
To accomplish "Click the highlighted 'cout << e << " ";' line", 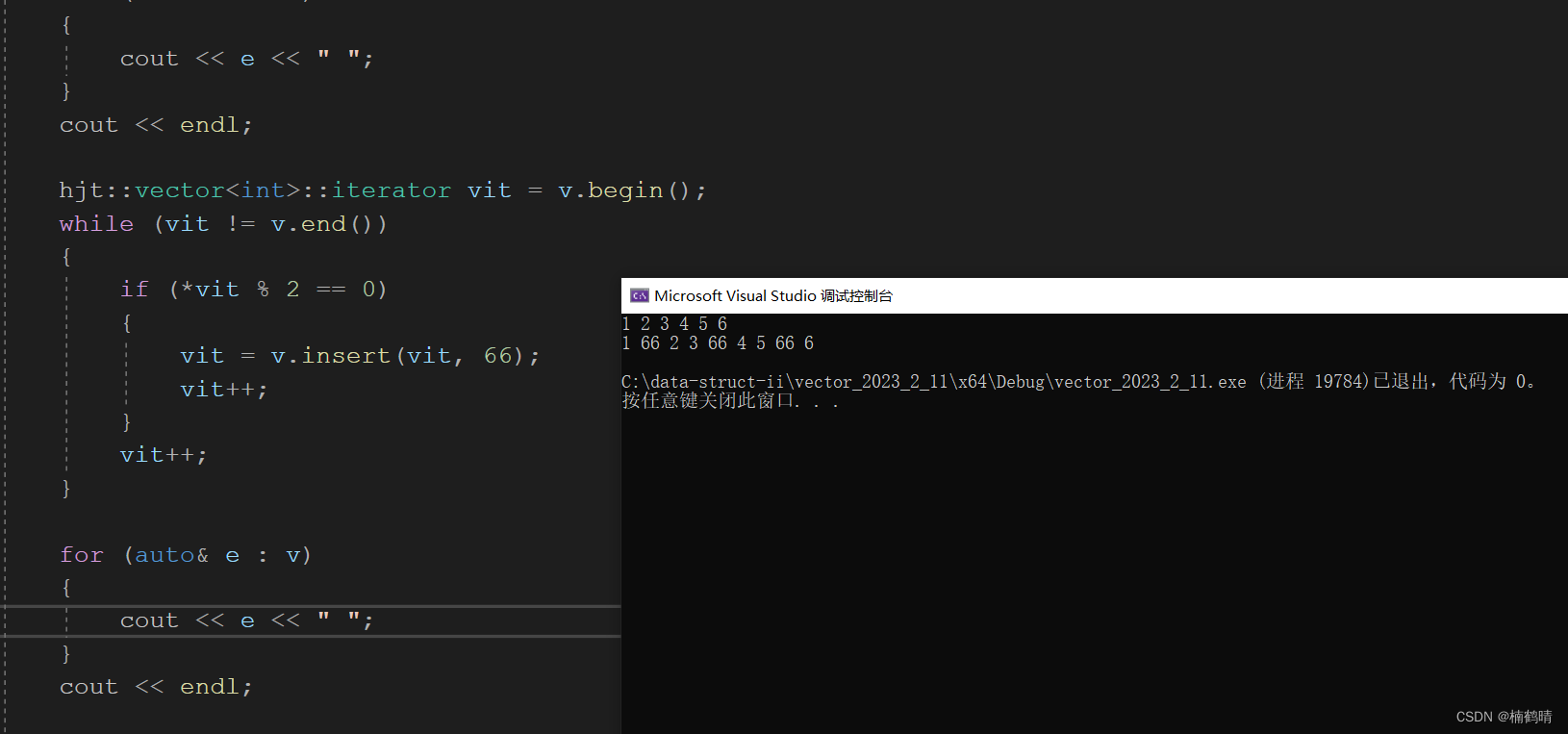I will 246,620.
